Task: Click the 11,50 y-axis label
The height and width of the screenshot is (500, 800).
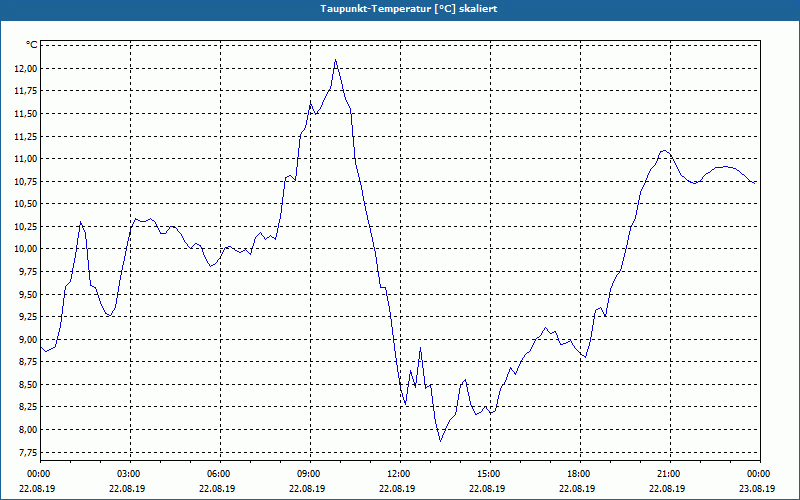Action: 26,113
